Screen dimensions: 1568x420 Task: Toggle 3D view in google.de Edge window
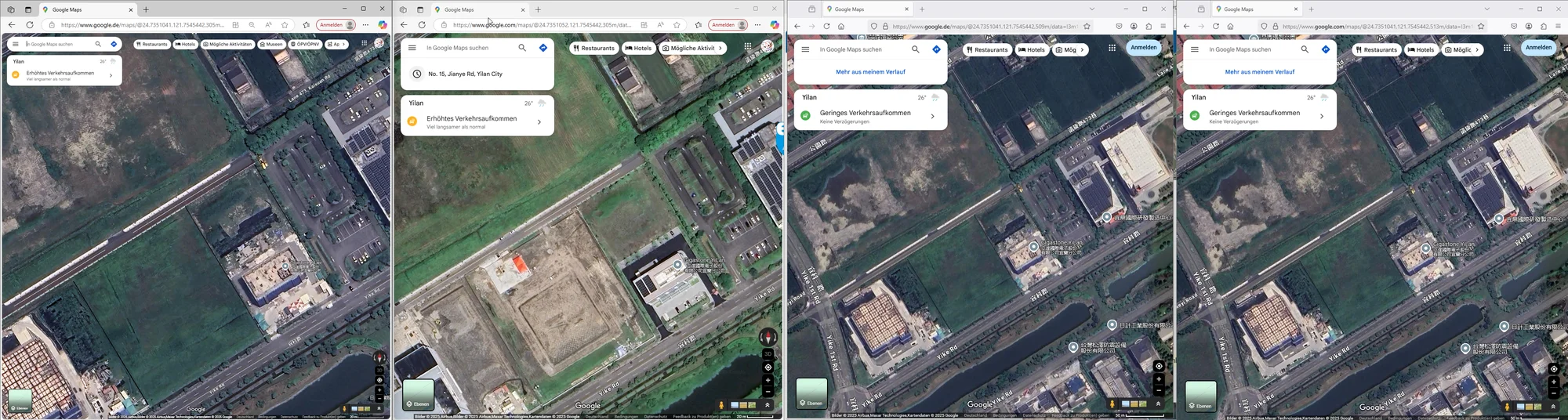[x=379, y=370]
